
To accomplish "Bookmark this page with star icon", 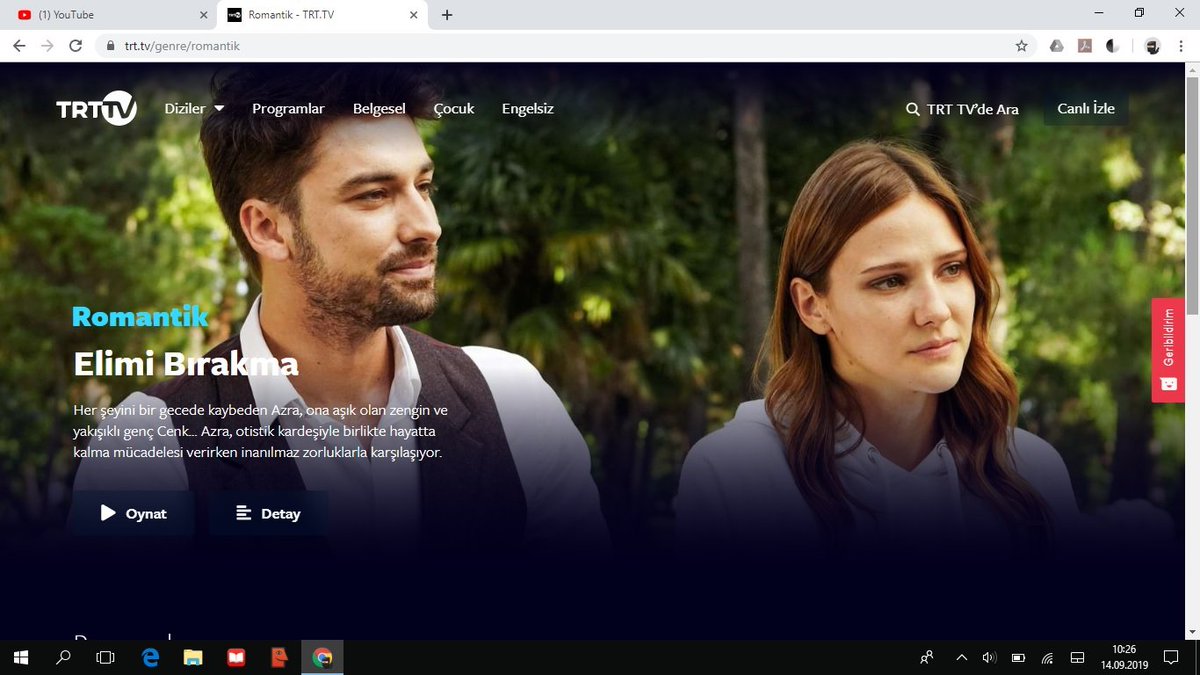I will coord(1021,46).
